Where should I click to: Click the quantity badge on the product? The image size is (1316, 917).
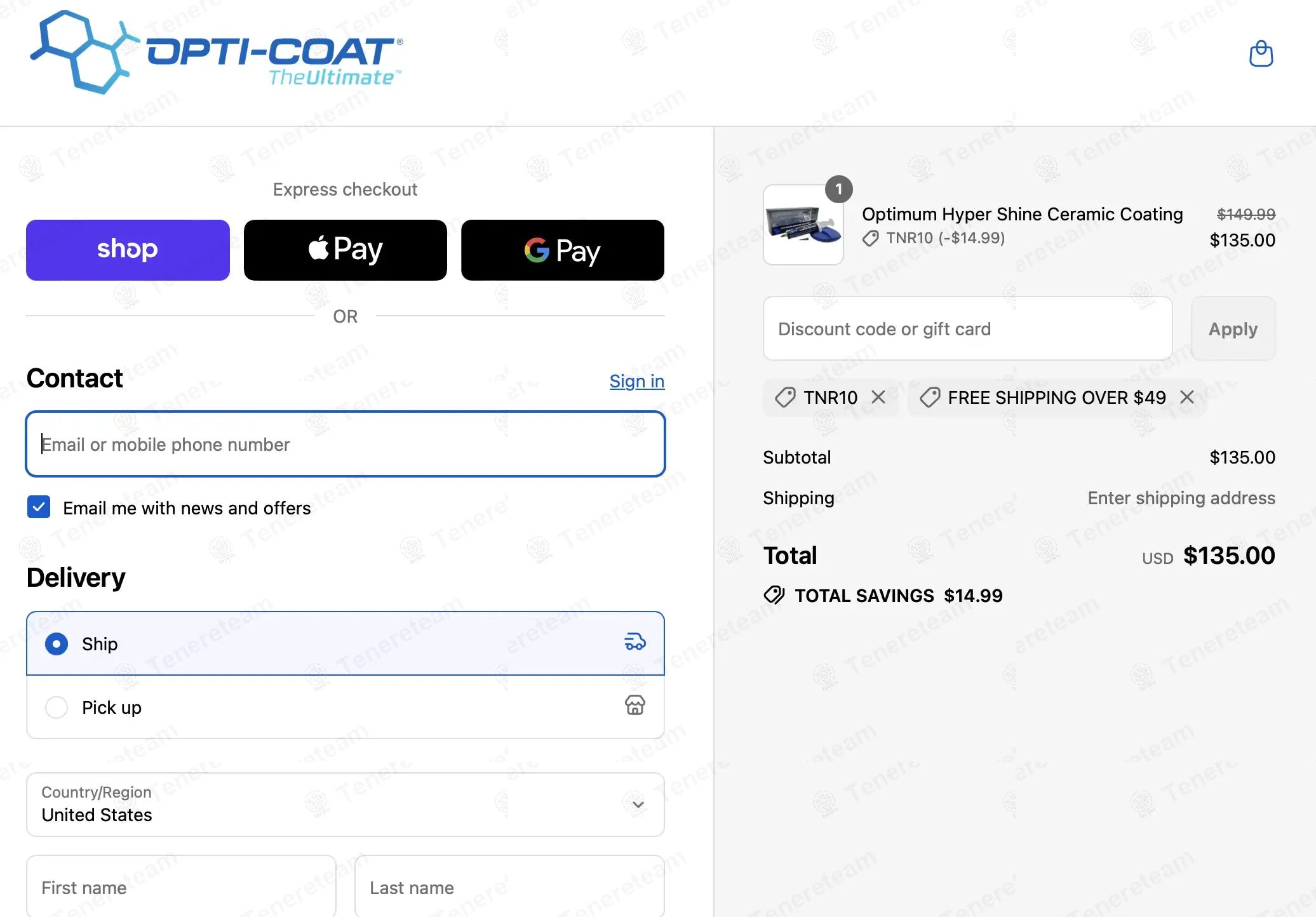click(x=838, y=189)
